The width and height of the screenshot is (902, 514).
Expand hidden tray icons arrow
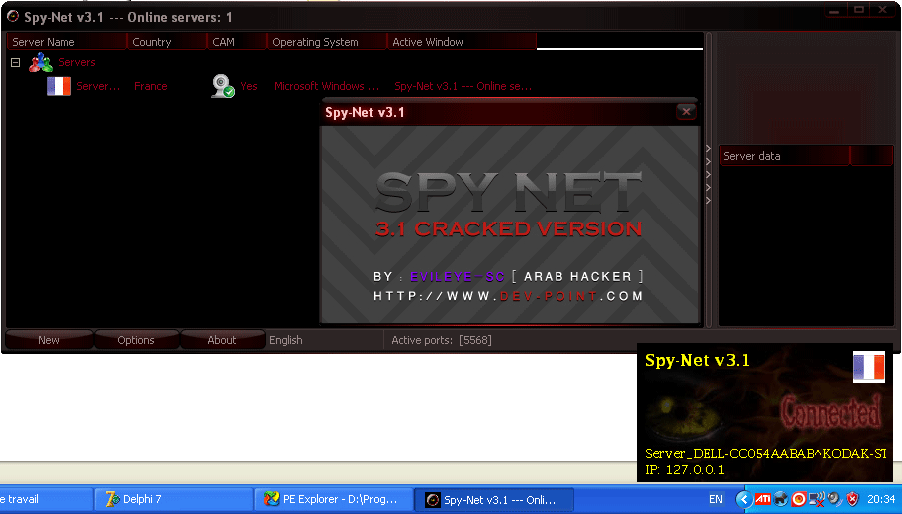click(743, 499)
